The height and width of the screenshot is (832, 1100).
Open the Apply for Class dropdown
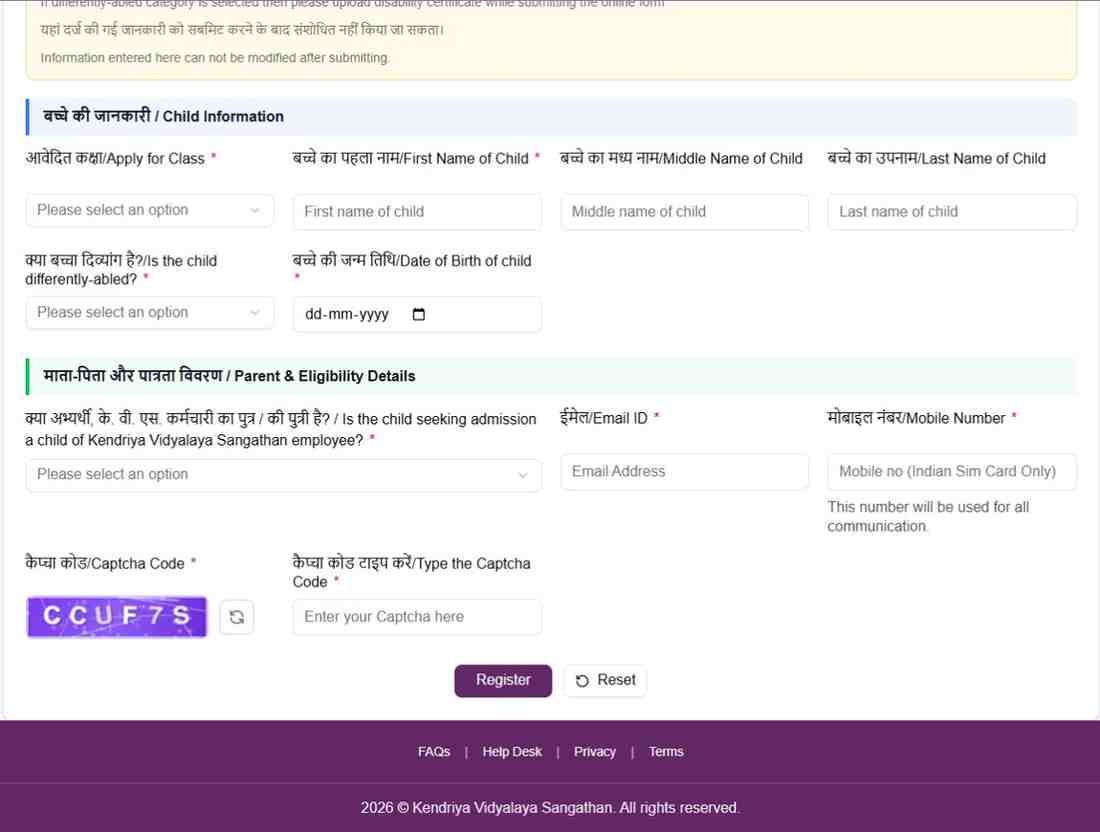click(149, 210)
